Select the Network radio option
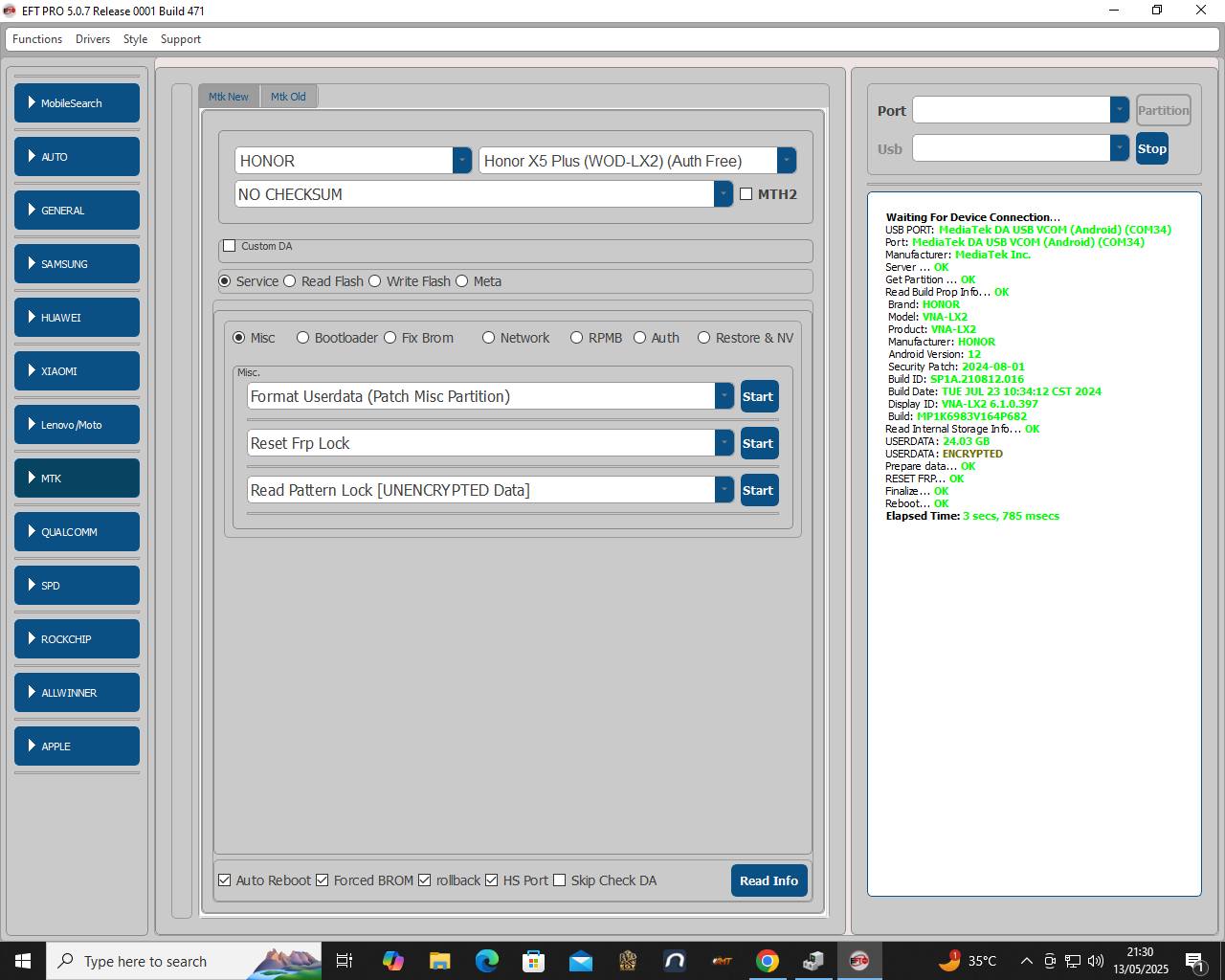Image resolution: width=1225 pixels, height=980 pixels. (x=489, y=338)
